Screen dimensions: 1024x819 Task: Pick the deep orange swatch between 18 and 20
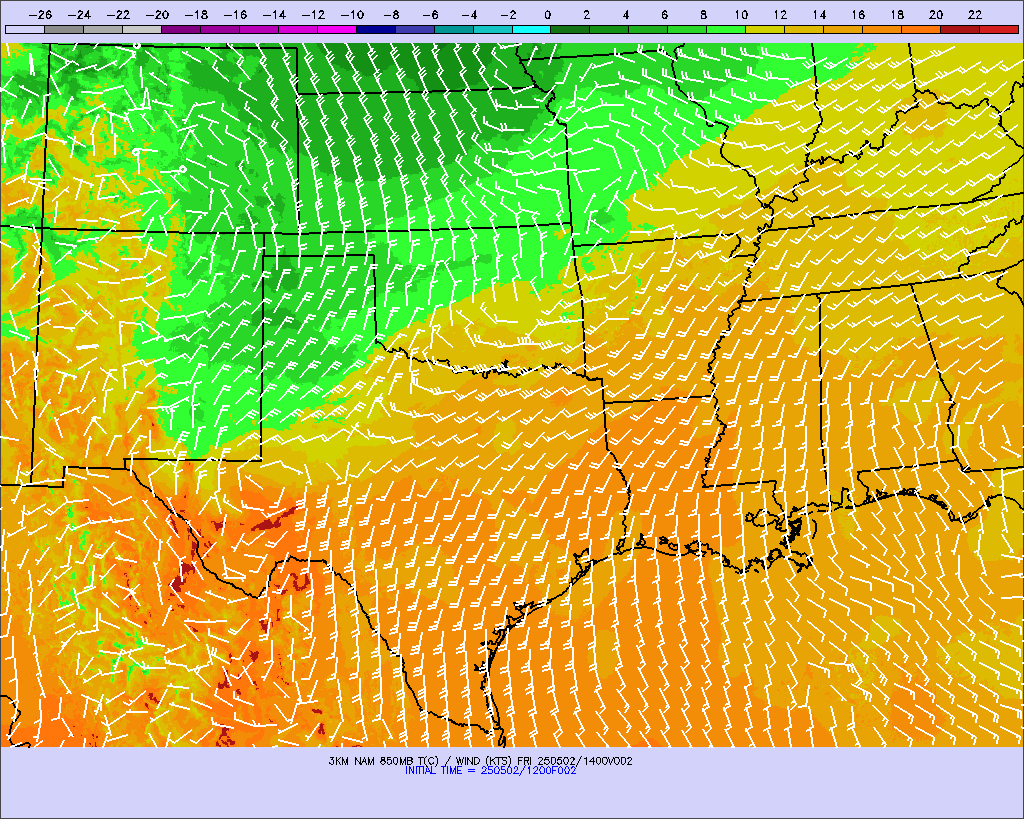(x=921, y=29)
